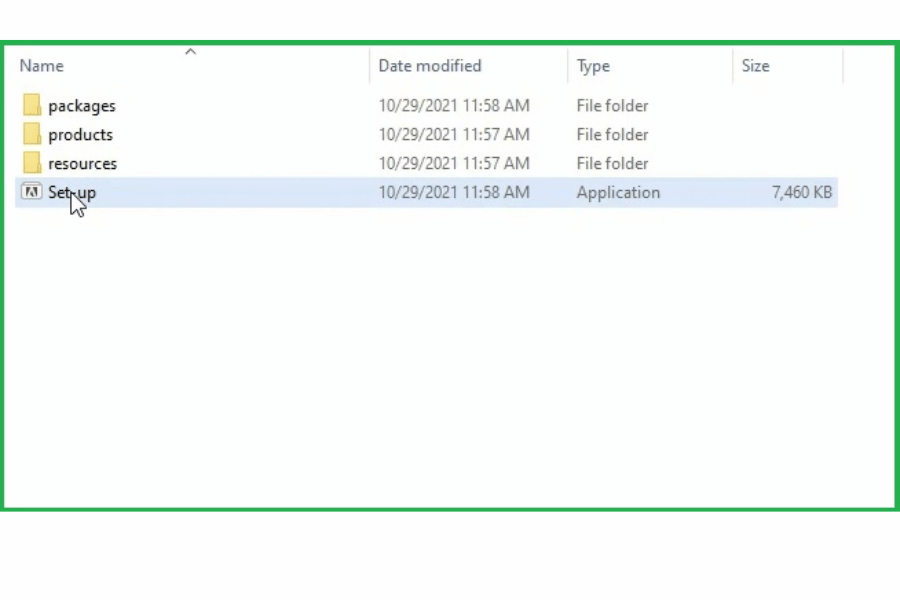Image resolution: width=900 pixels, height=600 pixels.
Task: Select the Set-up file name
Action: (72, 193)
